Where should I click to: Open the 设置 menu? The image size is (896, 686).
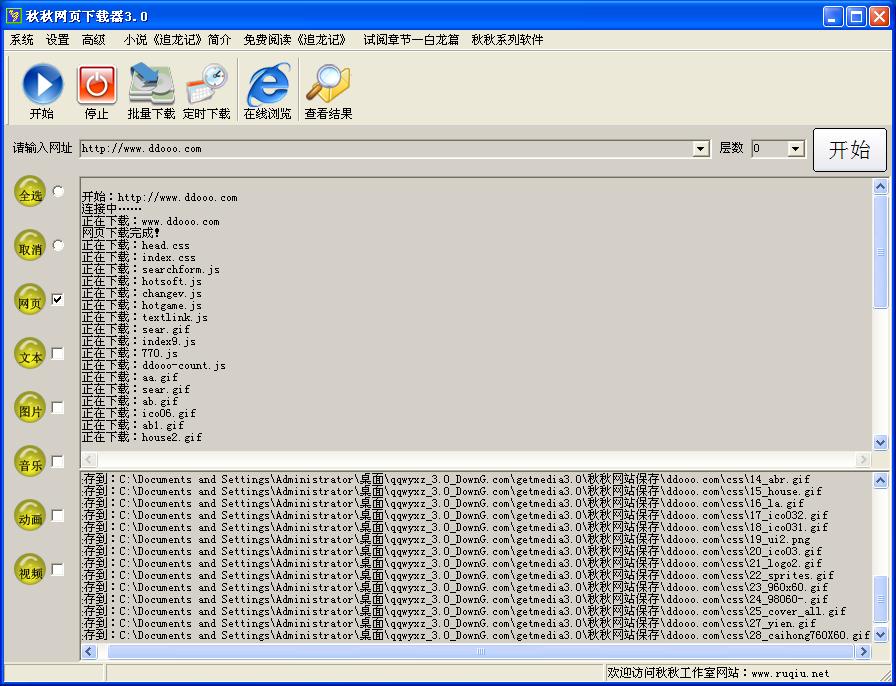click(x=58, y=40)
